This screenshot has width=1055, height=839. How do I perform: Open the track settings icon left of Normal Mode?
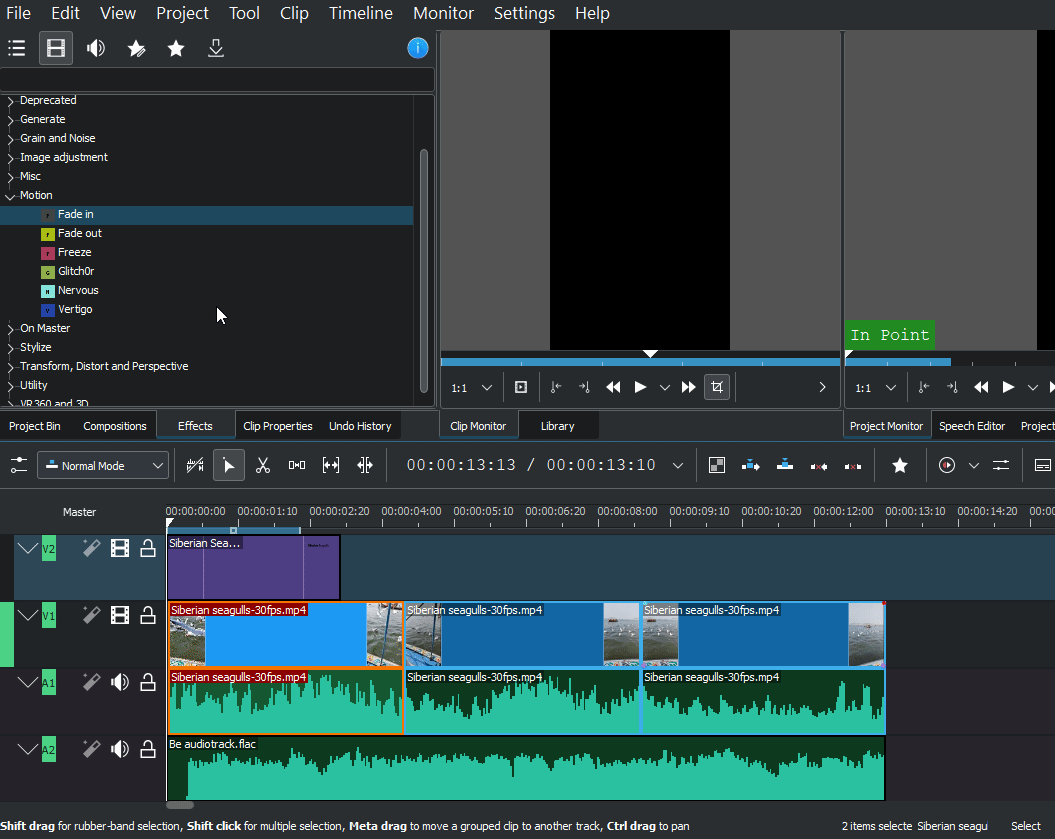coord(19,465)
